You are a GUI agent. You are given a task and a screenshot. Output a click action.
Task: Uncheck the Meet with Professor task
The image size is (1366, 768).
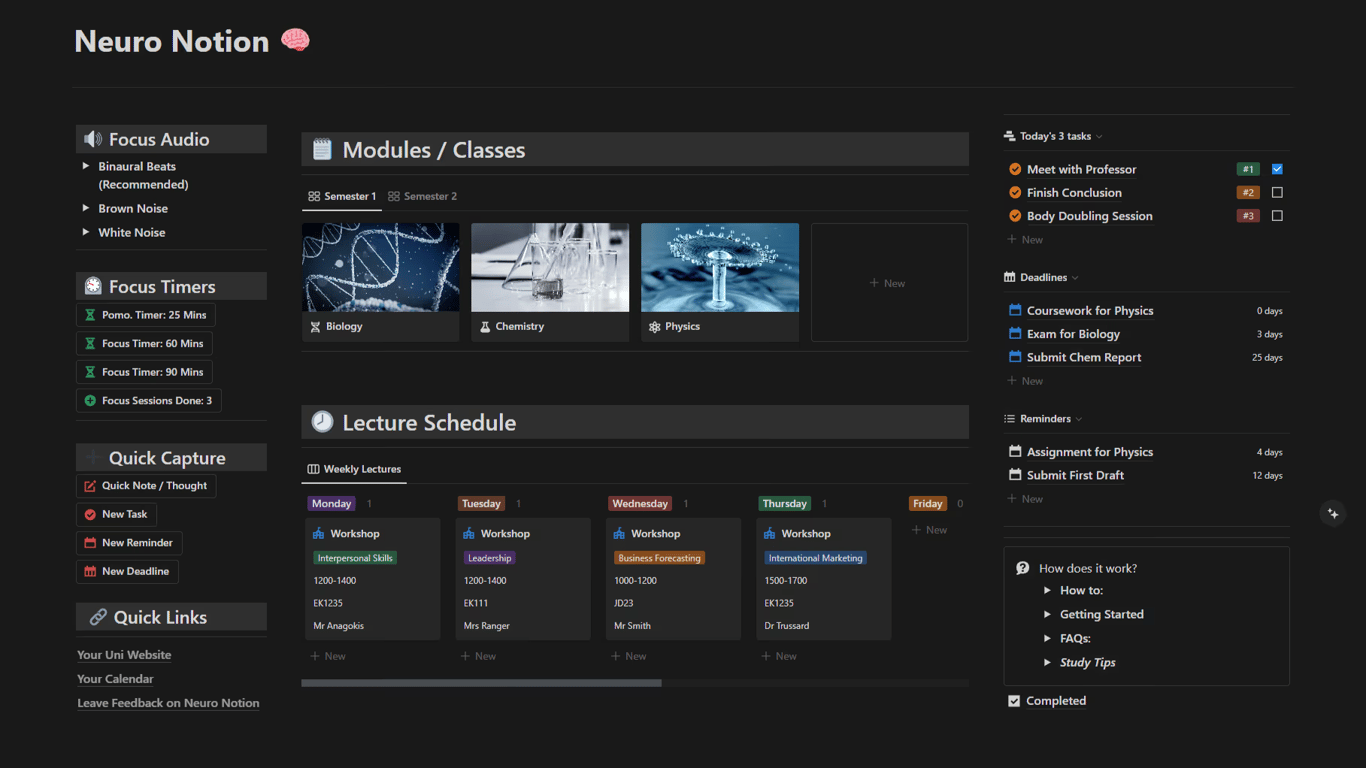tap(1276, 169)
